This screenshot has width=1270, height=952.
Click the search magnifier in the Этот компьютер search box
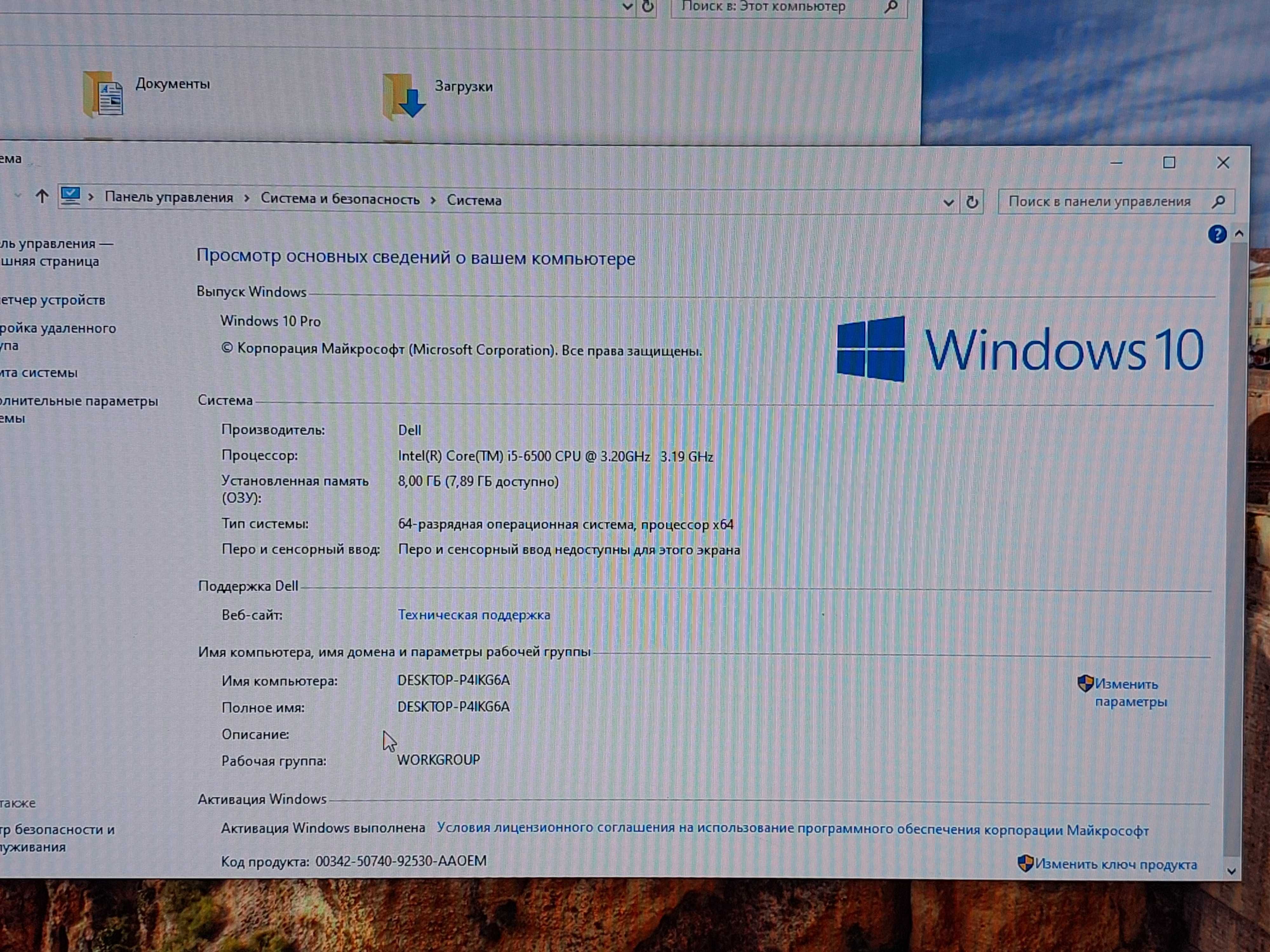(891, 7)
